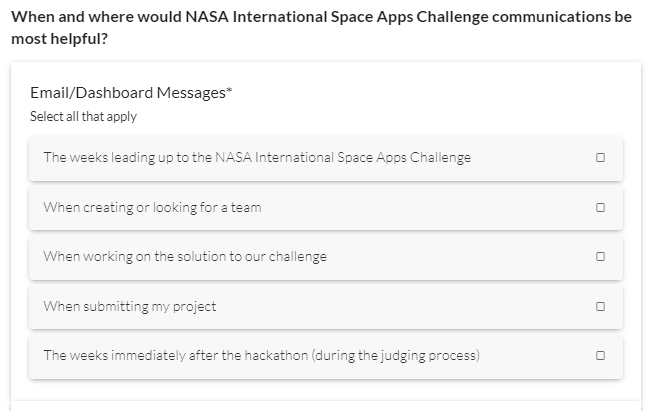648x411 pixels.
Task: Check the box for creating or looking for a team
Action: click(600, 208)
